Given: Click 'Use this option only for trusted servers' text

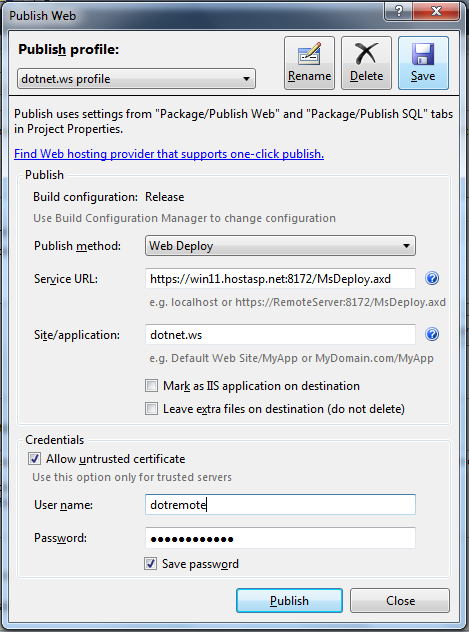Looking at the screenshot, I should pyautogui.click(x=132, y=477).
